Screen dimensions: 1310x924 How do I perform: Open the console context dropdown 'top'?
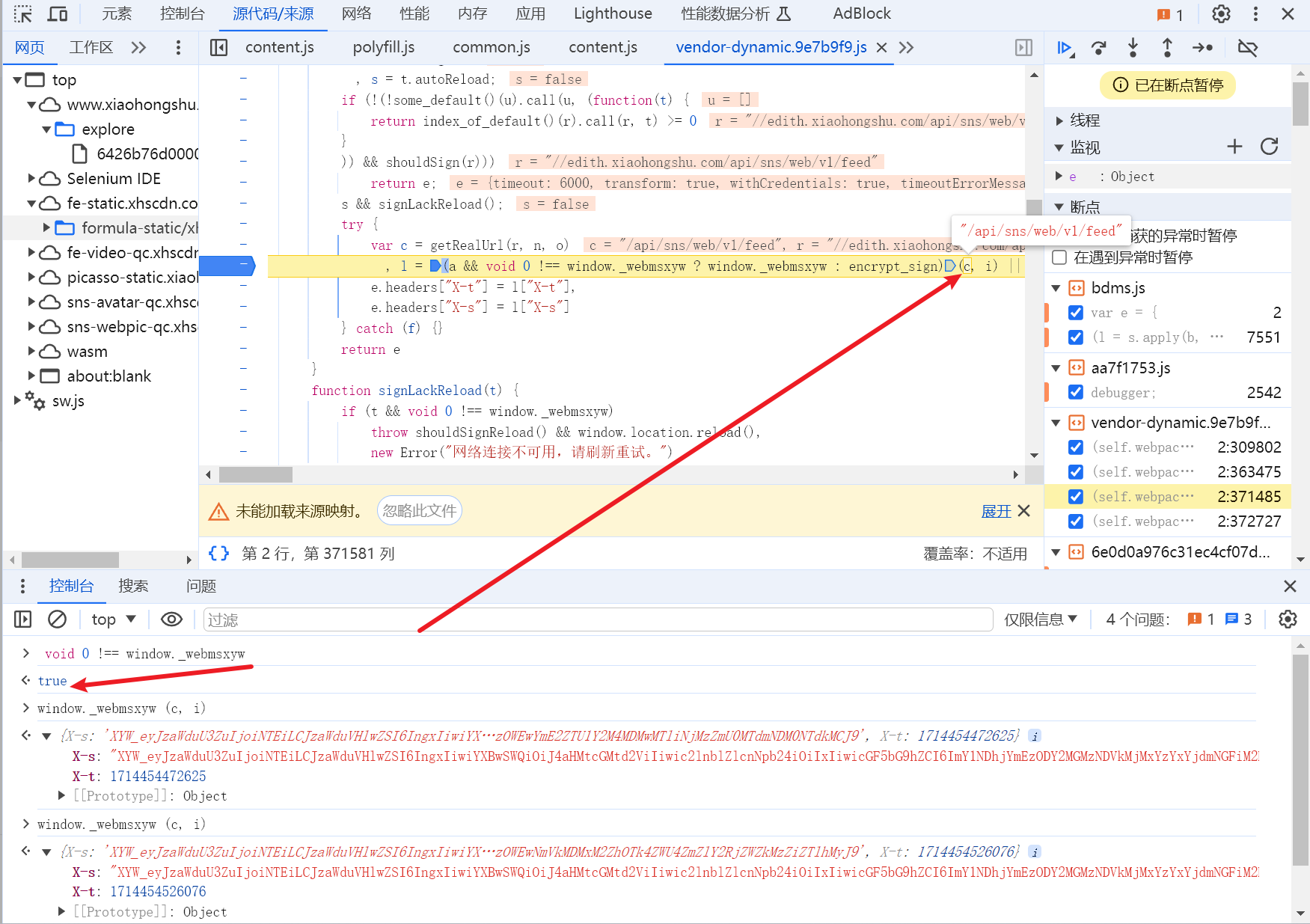[114, 619]
